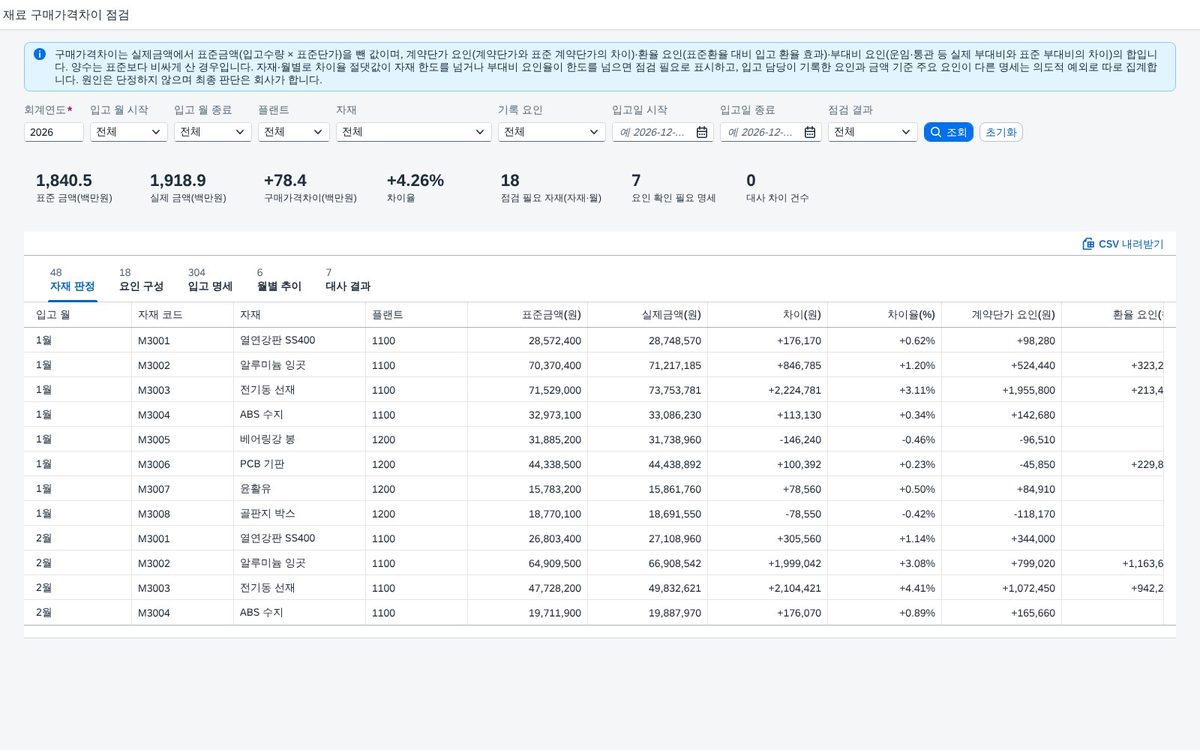Click the 차이율(%) column header
Image resolution: width=1200 pixels, height=750 pixels.
coord(884,315)
